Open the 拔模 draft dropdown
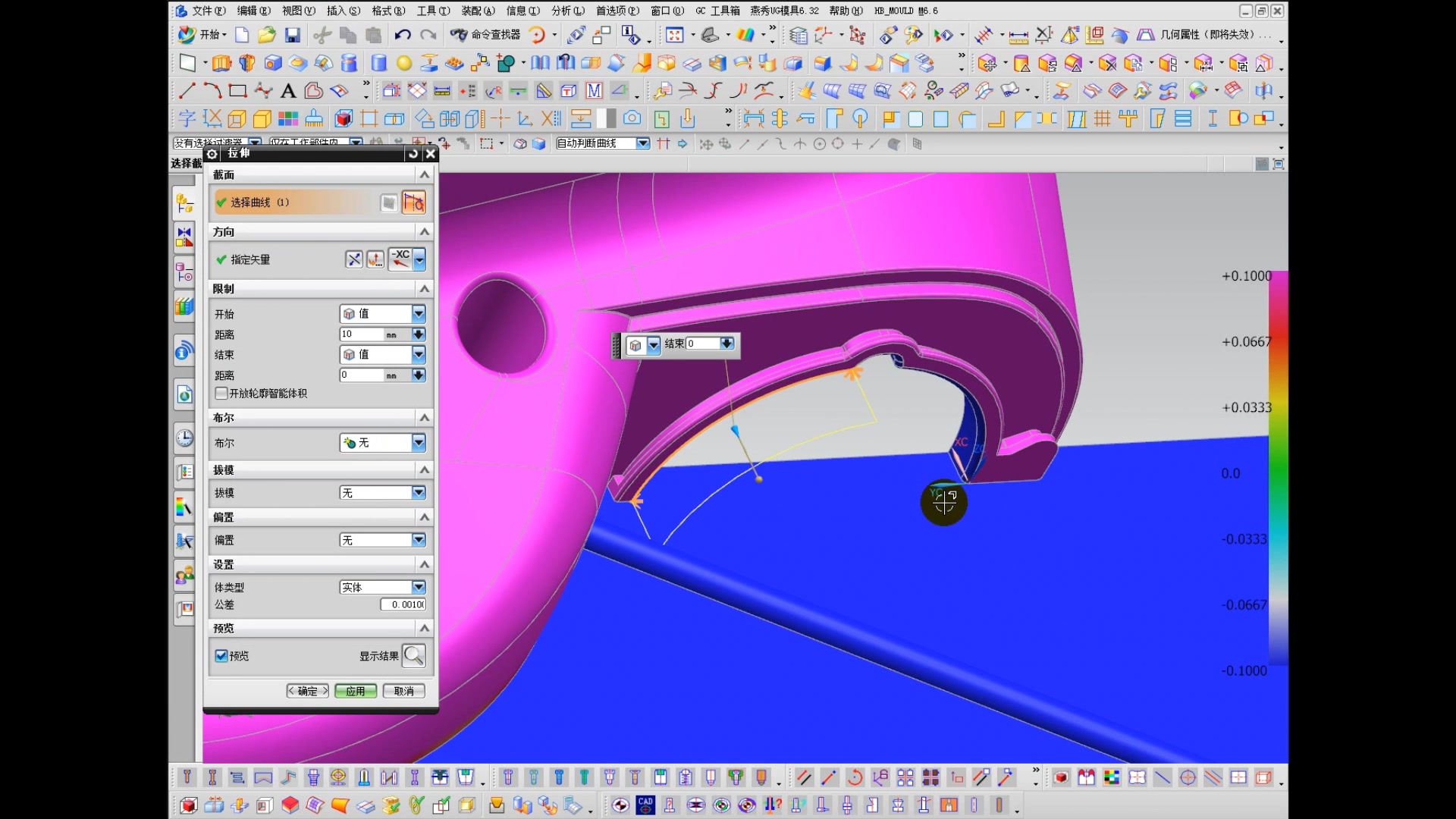The image size is (1456, 819). click(419, 493)
